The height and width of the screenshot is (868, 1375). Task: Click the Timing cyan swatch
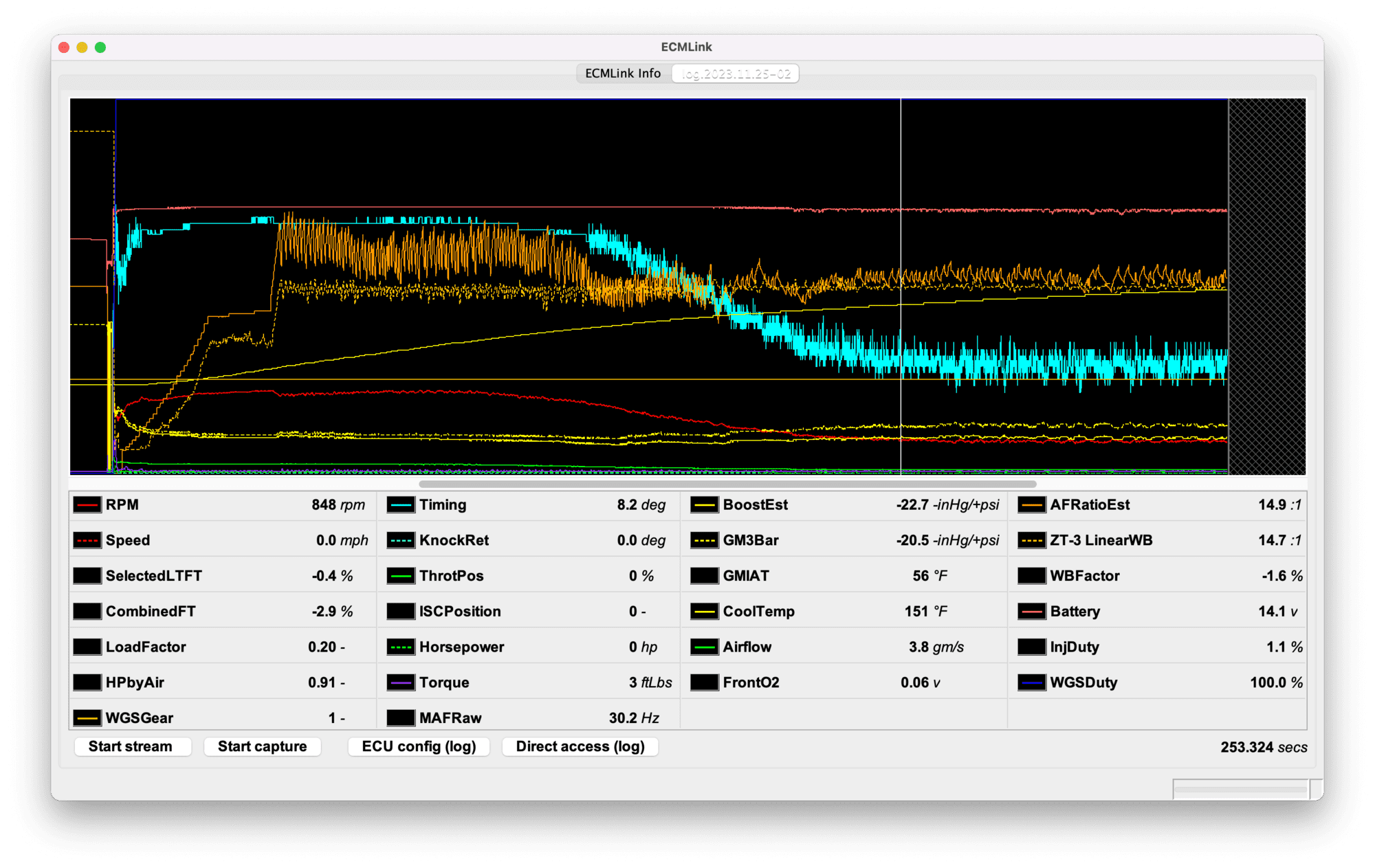[401, 505]
